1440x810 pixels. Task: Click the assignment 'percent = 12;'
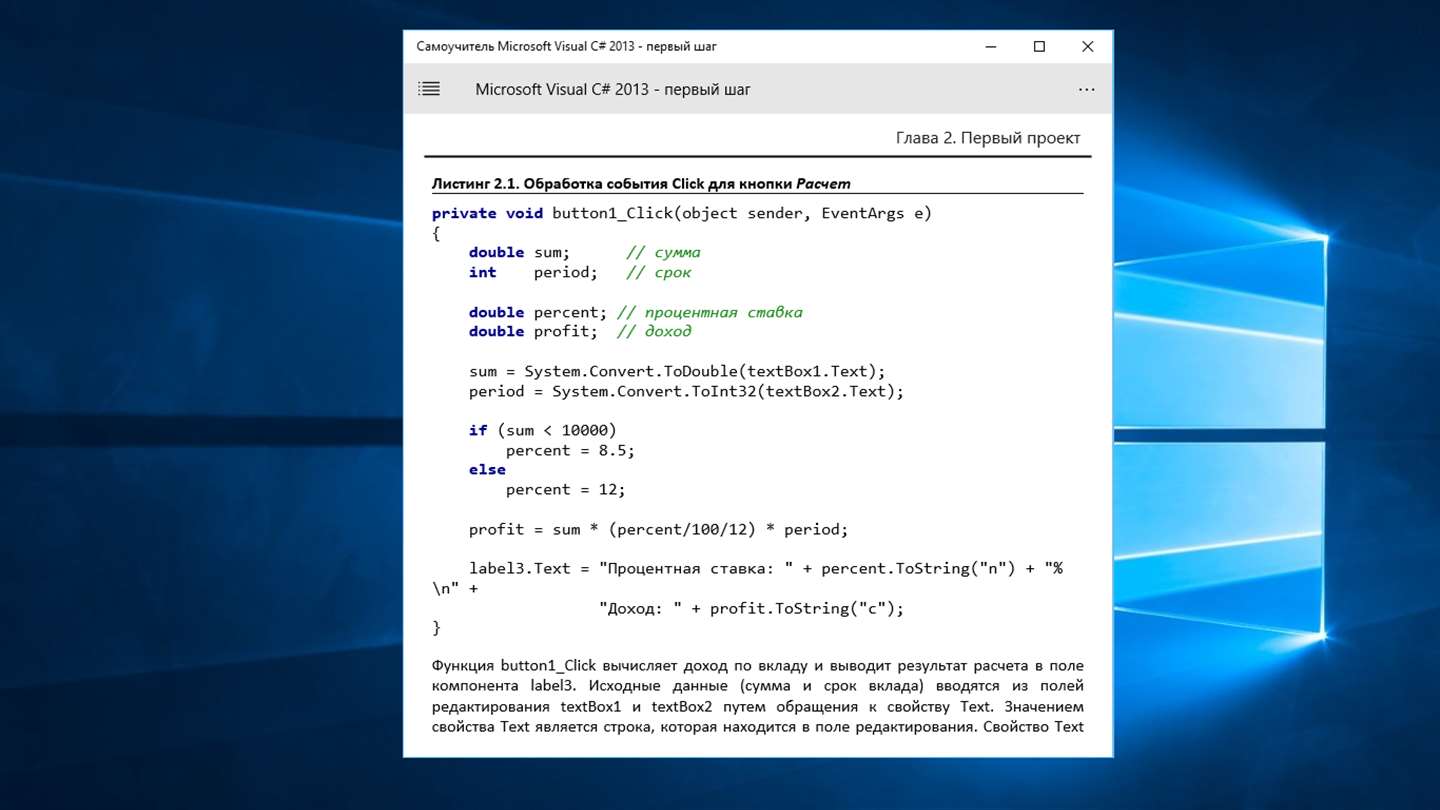(566, 489)
